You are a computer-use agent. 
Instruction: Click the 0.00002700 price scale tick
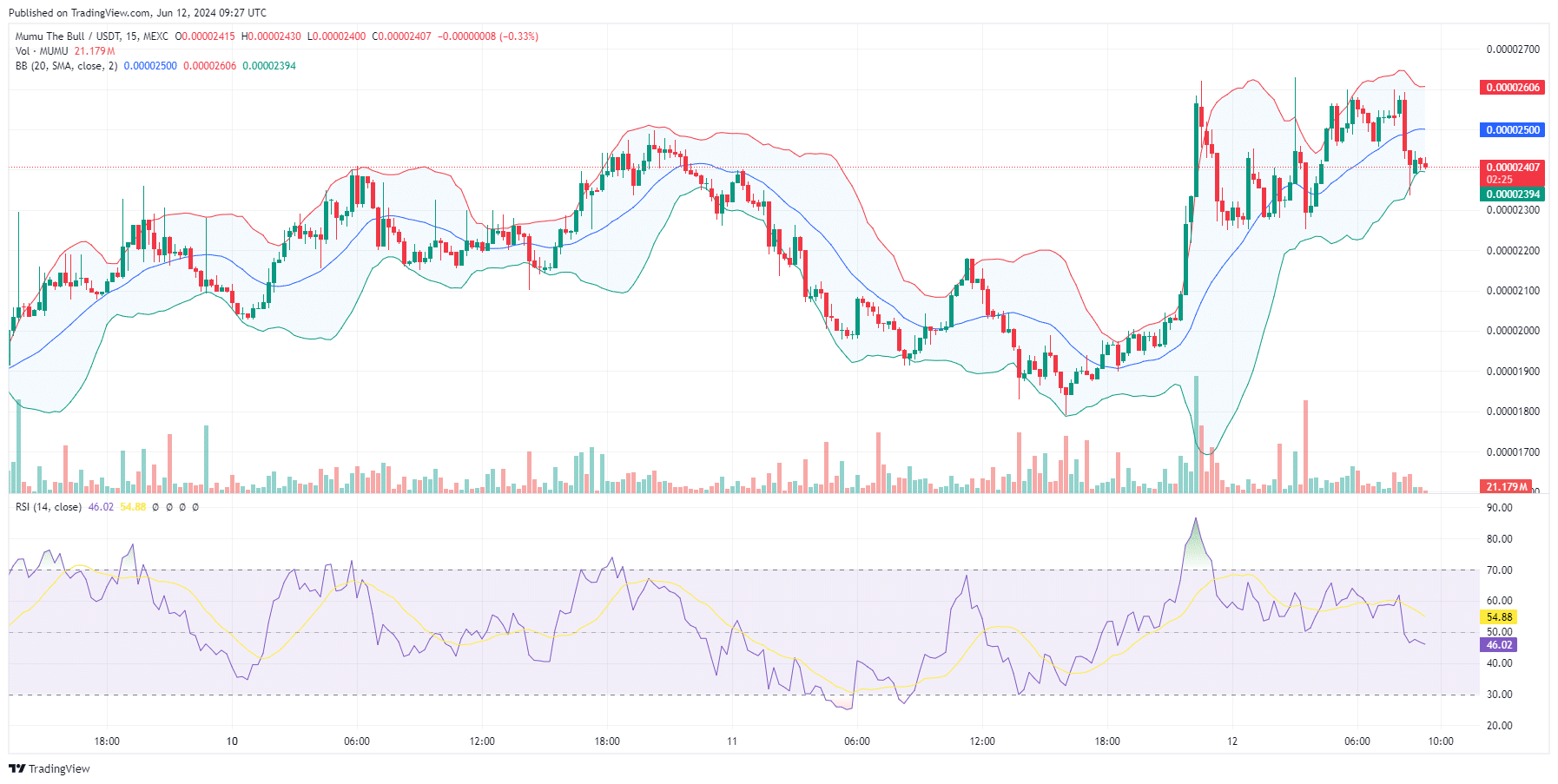[1513, 49]
